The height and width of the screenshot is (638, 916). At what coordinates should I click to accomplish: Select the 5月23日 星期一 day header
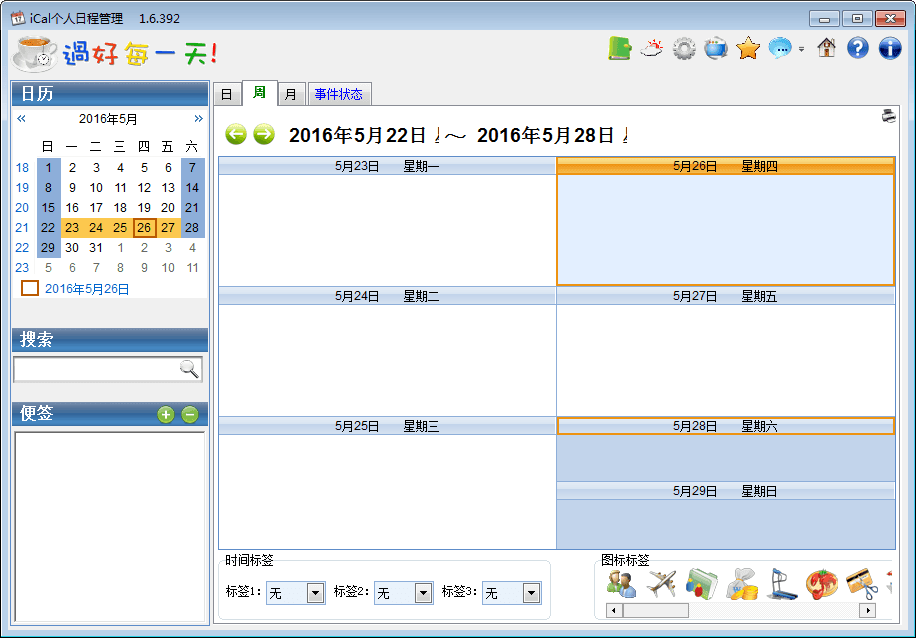pos(387,167)
